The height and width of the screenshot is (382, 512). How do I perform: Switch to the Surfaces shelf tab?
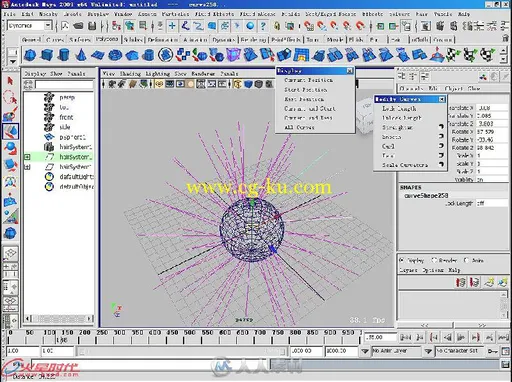pos(80,40)
